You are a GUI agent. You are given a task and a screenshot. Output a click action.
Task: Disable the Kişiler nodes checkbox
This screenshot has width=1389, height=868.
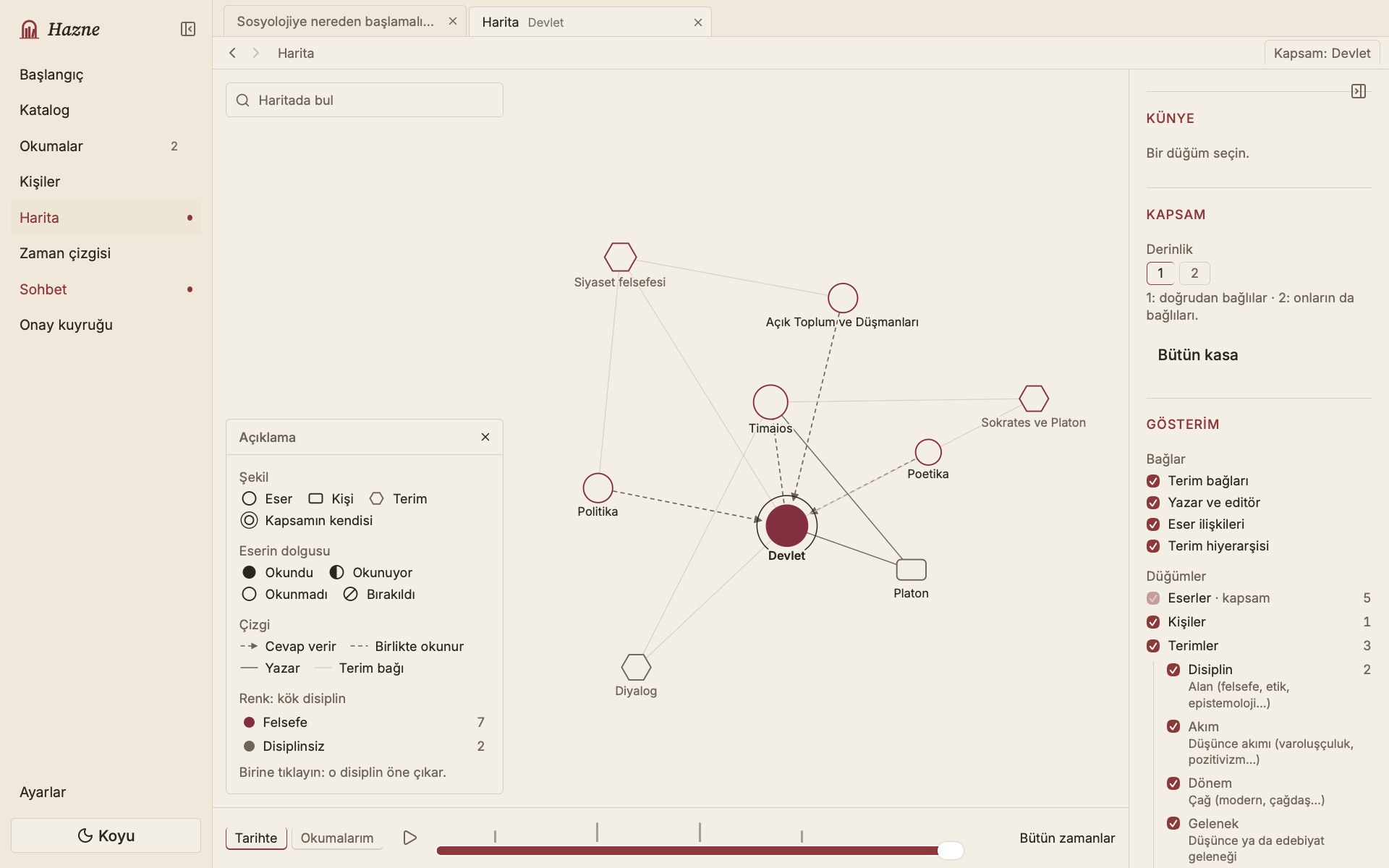point(1153,622)
